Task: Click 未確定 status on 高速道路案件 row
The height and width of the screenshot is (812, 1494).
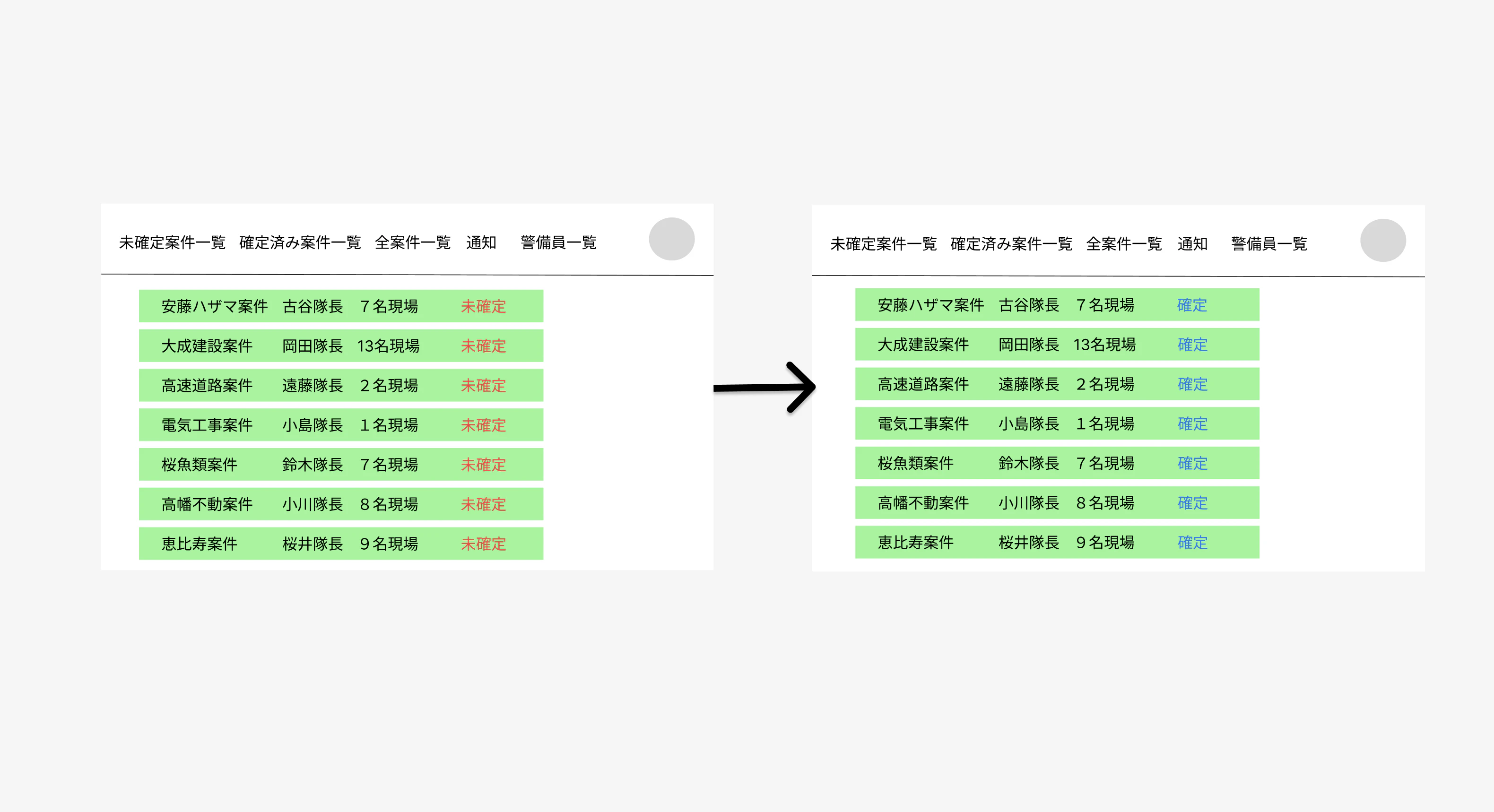Action: 483,385
